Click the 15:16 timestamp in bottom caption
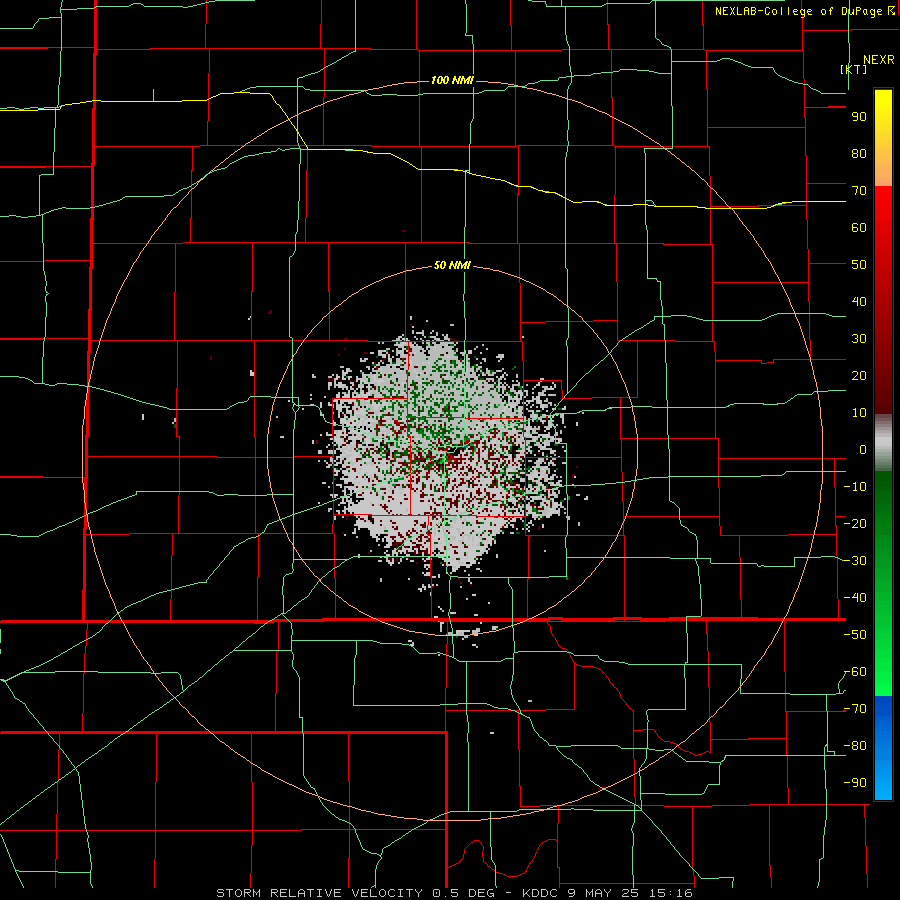Screen dimensions: 900x900 (x=671, y=893)
